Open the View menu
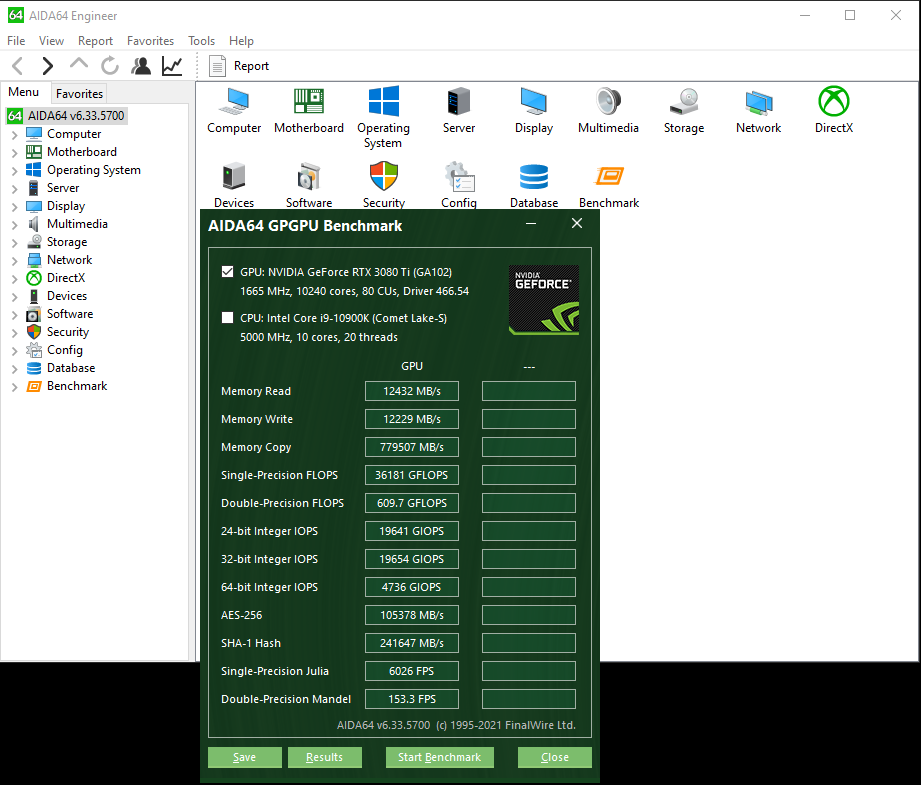 tap(51, 41)
